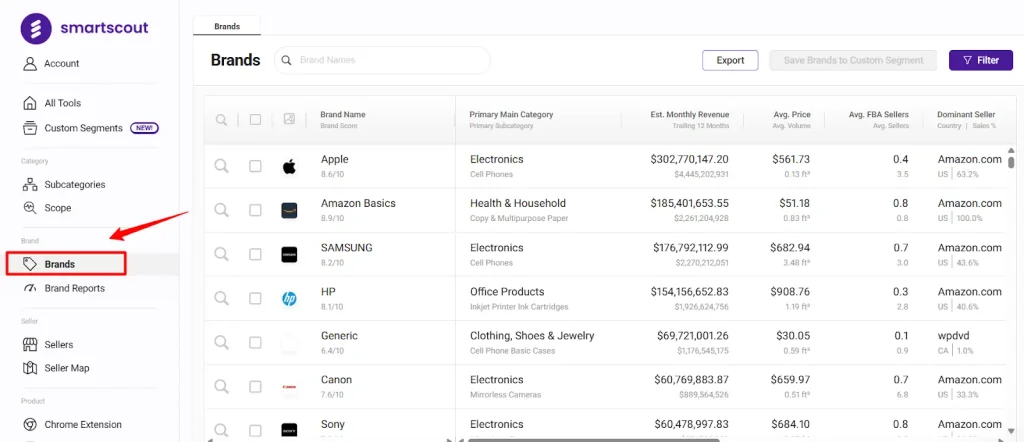The width and height of the screenshot is (1024, 442).
Task: Check the SAMSUNG row checkbox
Action: [x=255, y=254]
